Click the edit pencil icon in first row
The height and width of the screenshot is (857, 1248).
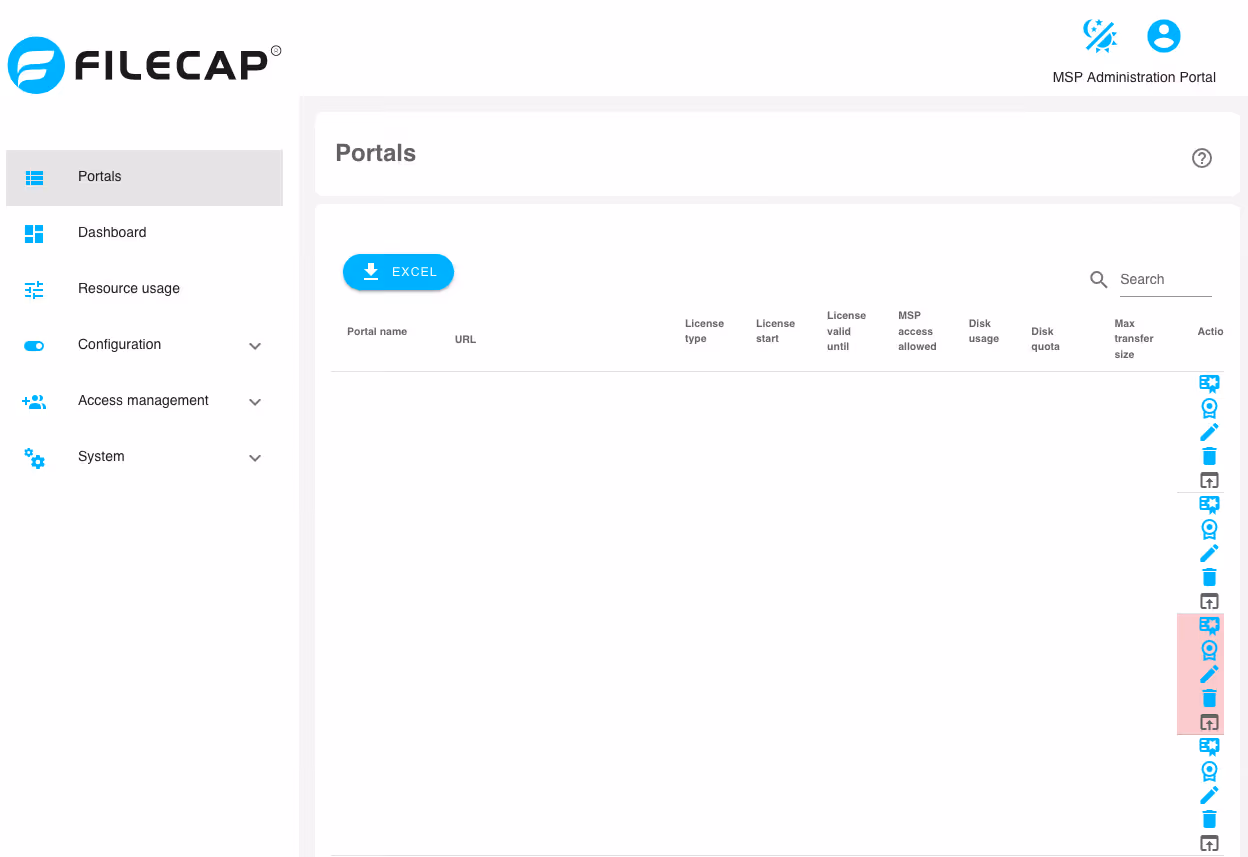(x=1209, y=432)
